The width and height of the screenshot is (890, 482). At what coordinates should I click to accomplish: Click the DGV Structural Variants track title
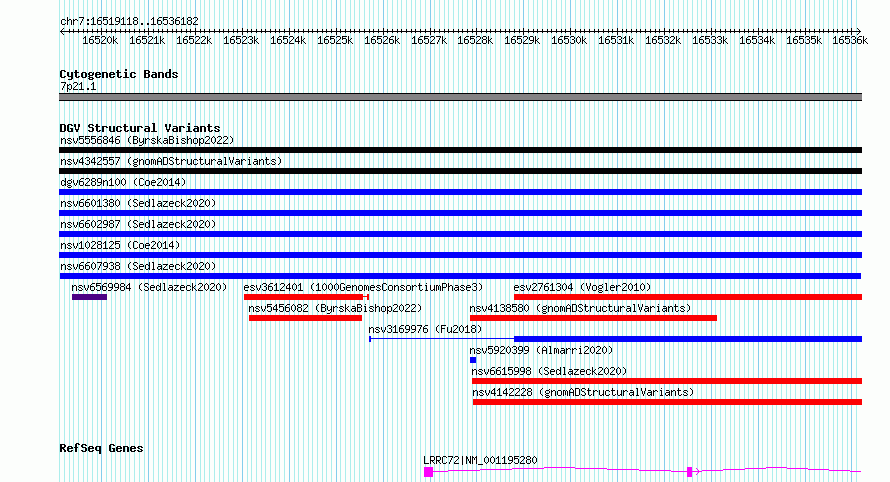(140, 128)
